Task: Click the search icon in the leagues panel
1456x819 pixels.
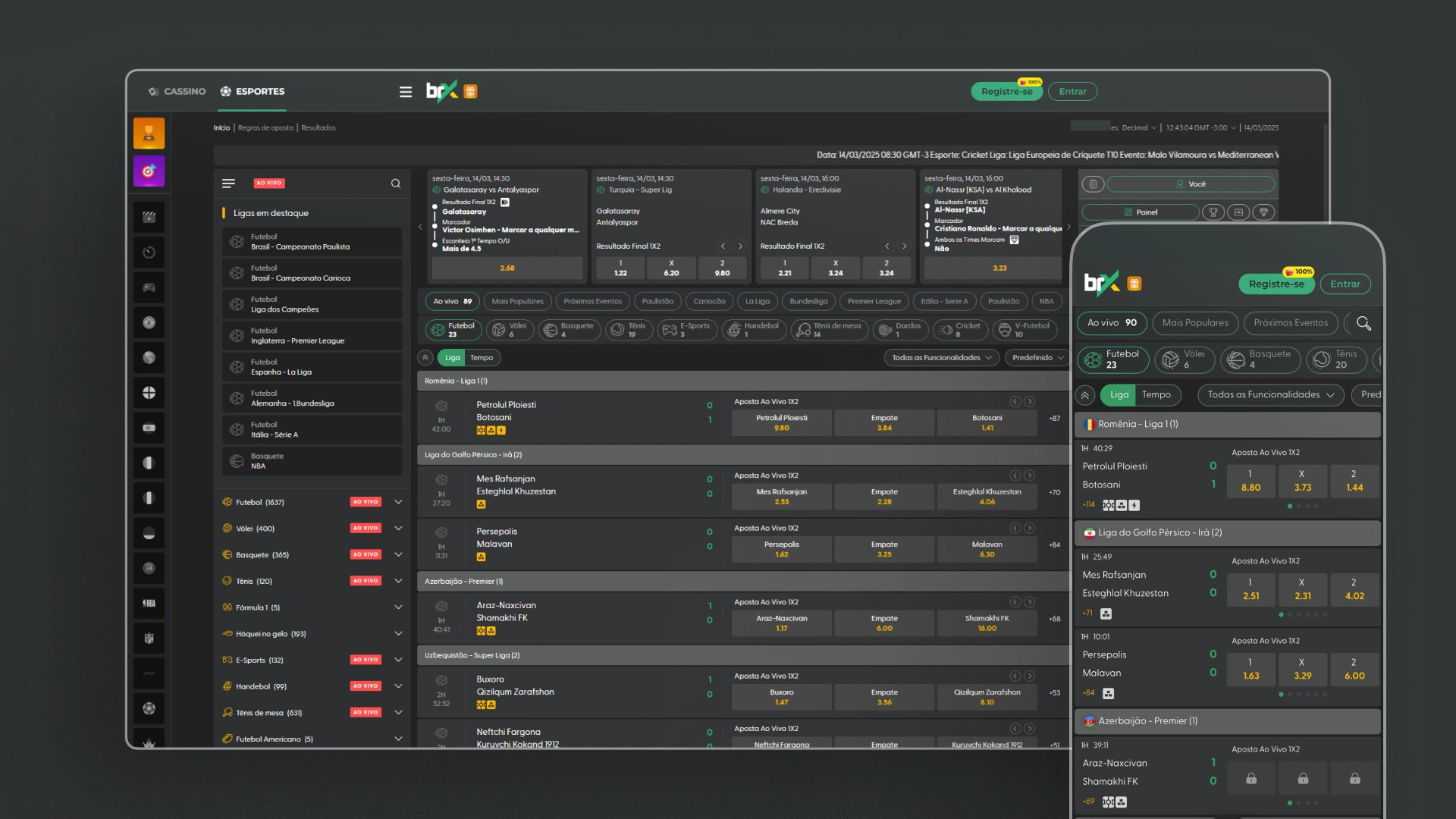Action: 396,184
